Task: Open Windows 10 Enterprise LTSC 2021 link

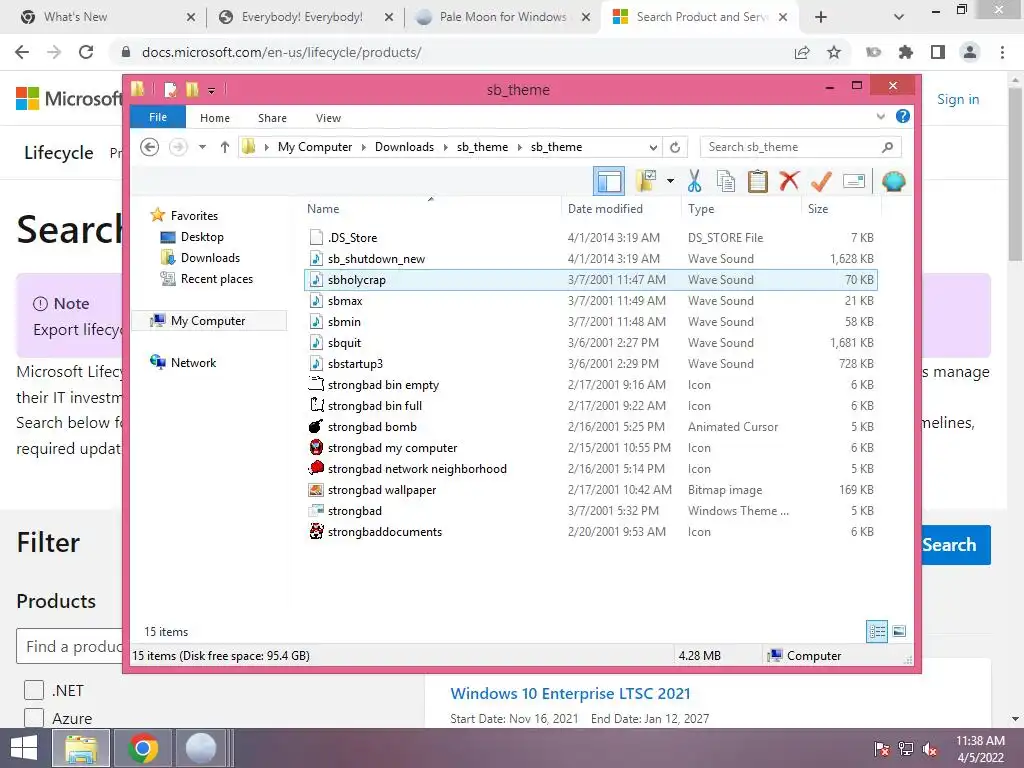Action: coord(570,694)
